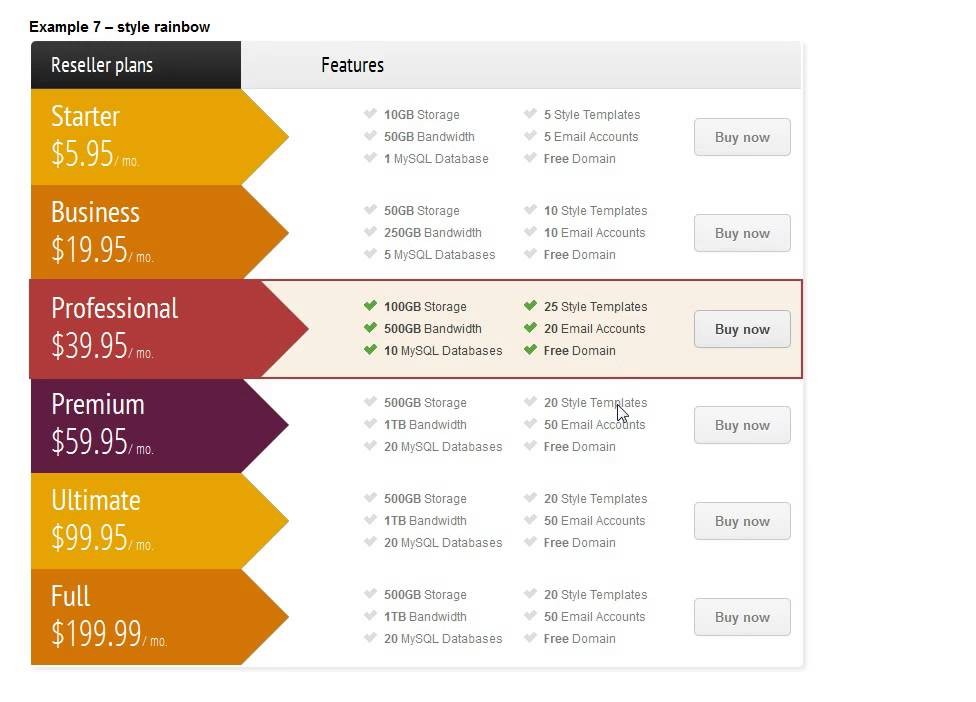Click the Buy now button for Business plan

click(742, 233)
